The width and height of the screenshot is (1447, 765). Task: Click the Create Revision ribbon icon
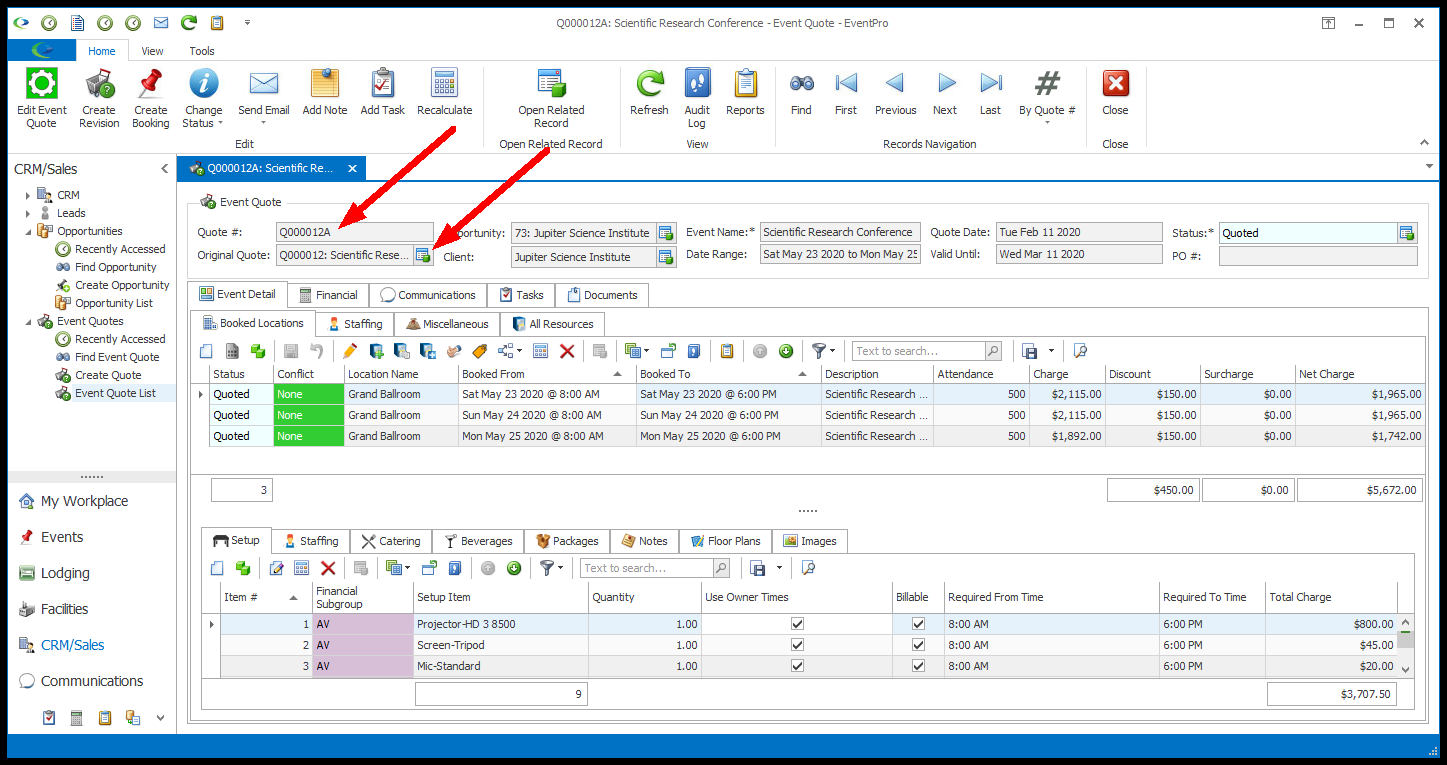99,83
